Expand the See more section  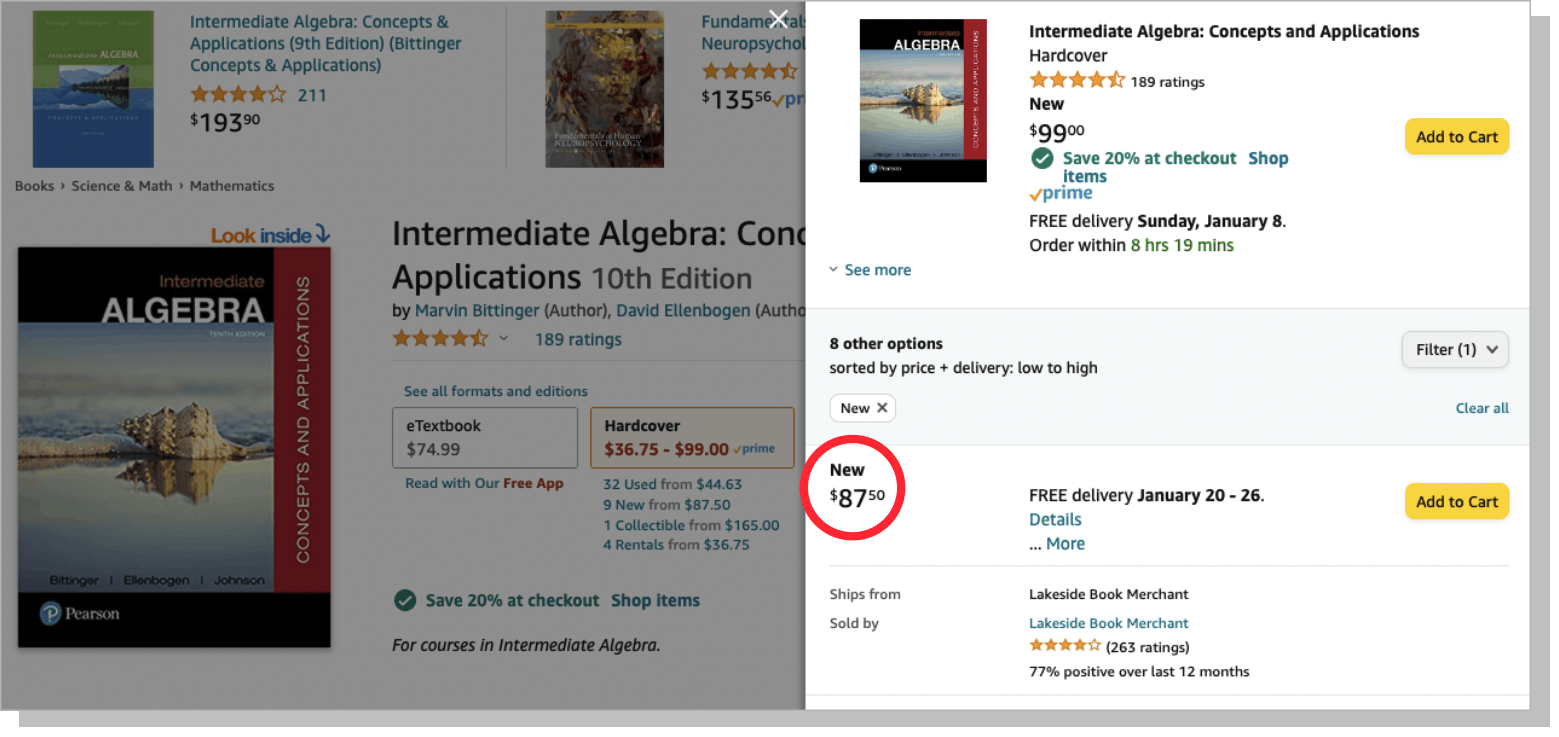870,270
